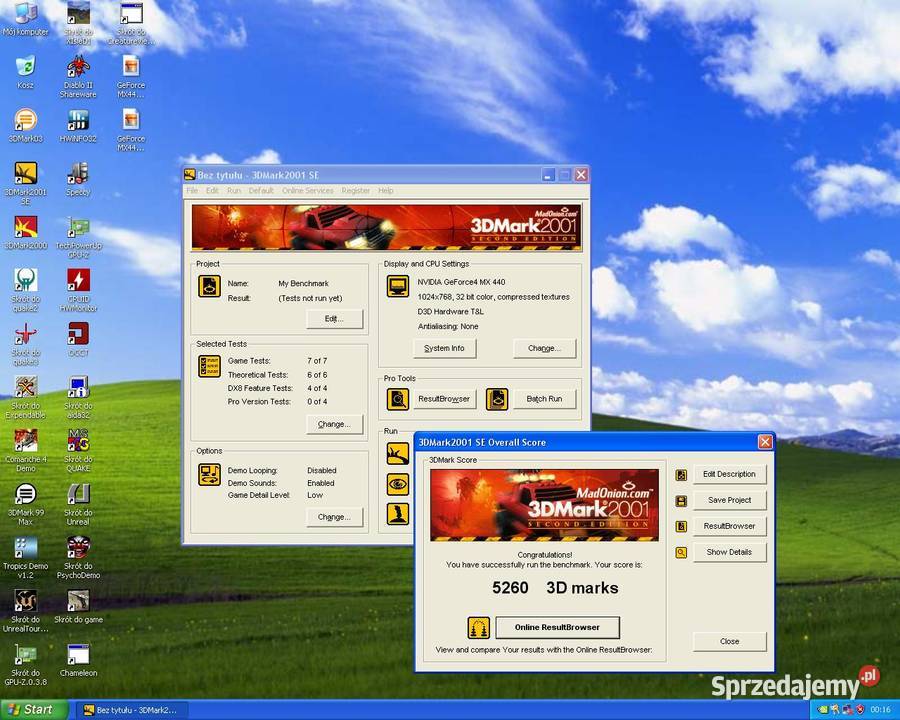Image resolution: width=900 pixels, height=720 pixels.
Task: Click the eye icon in the Run section
Action: (x=397, y=483)
